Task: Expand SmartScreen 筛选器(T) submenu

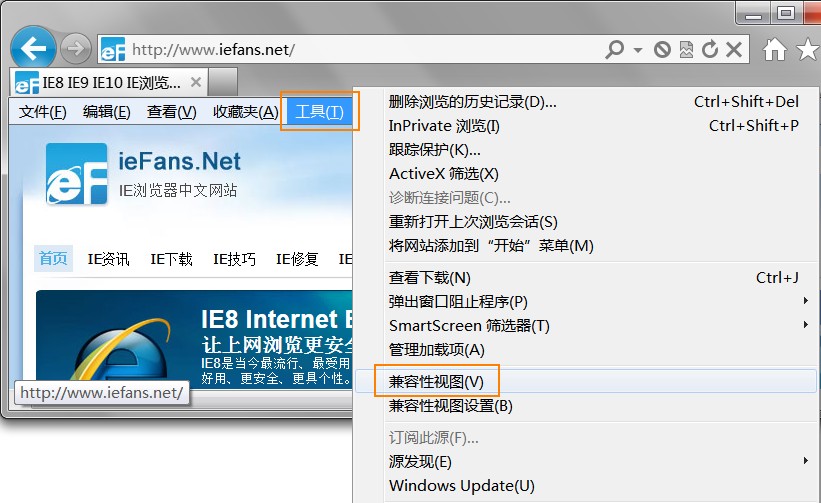Action: [585, 326]
